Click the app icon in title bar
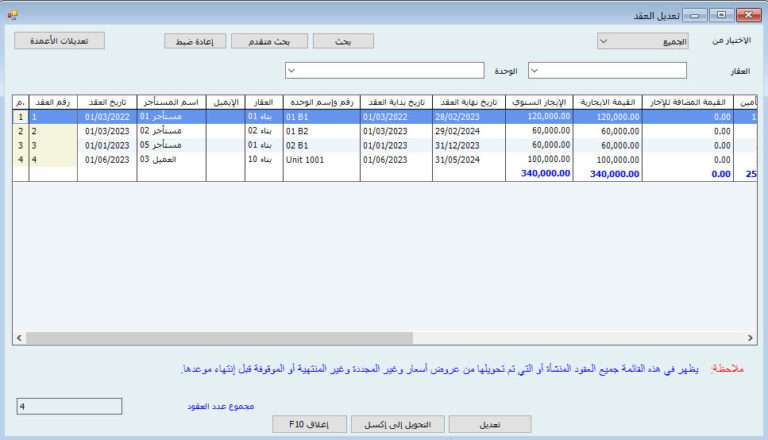This screenshot has height=440, width=768. pos(11,15)
